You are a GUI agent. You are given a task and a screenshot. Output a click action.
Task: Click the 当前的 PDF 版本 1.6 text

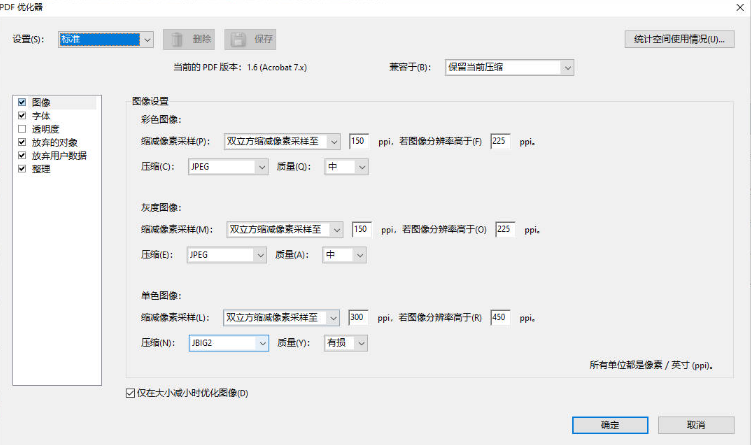240,68
